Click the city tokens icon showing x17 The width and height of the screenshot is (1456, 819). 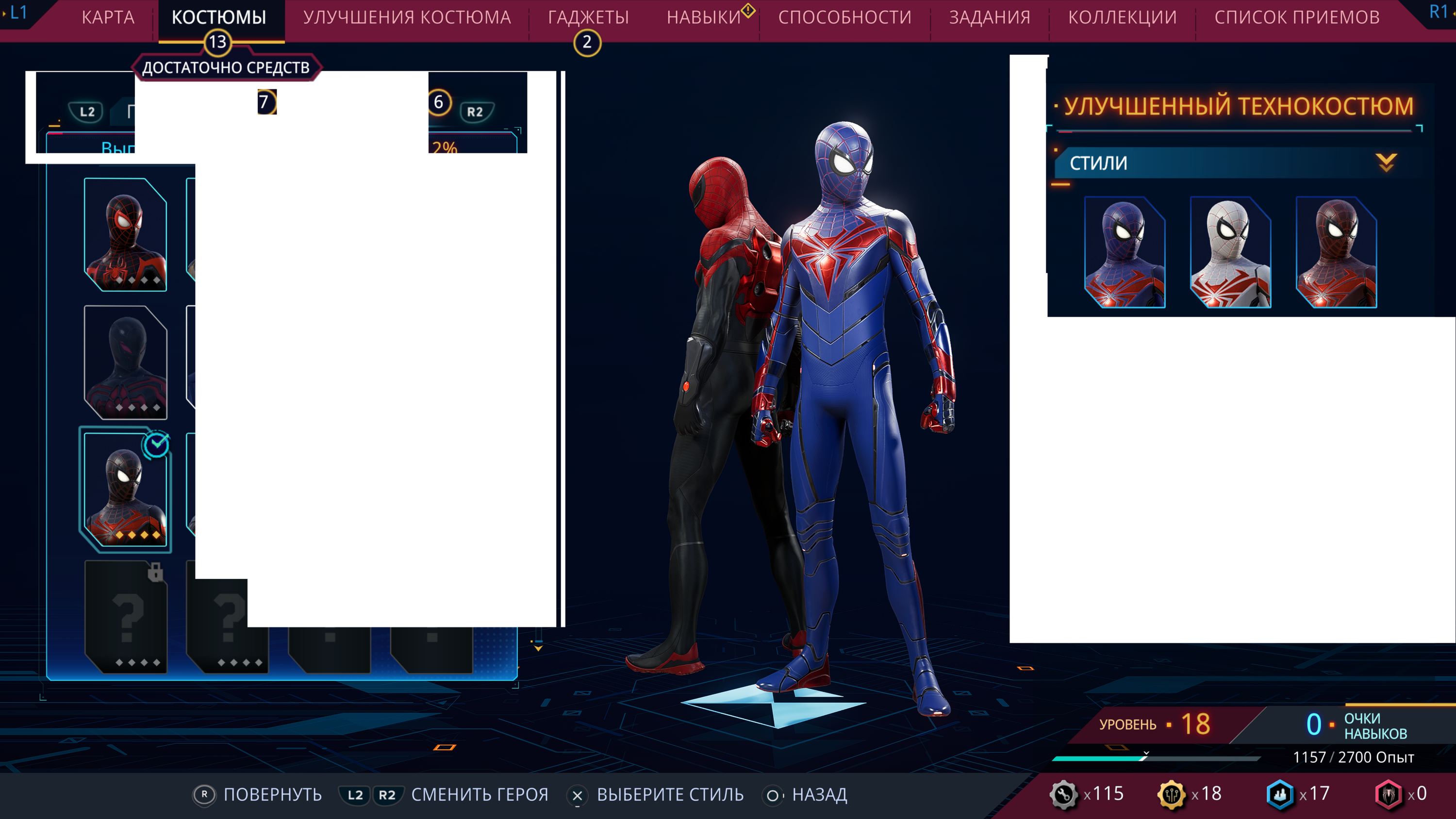tap(1280, 794)
